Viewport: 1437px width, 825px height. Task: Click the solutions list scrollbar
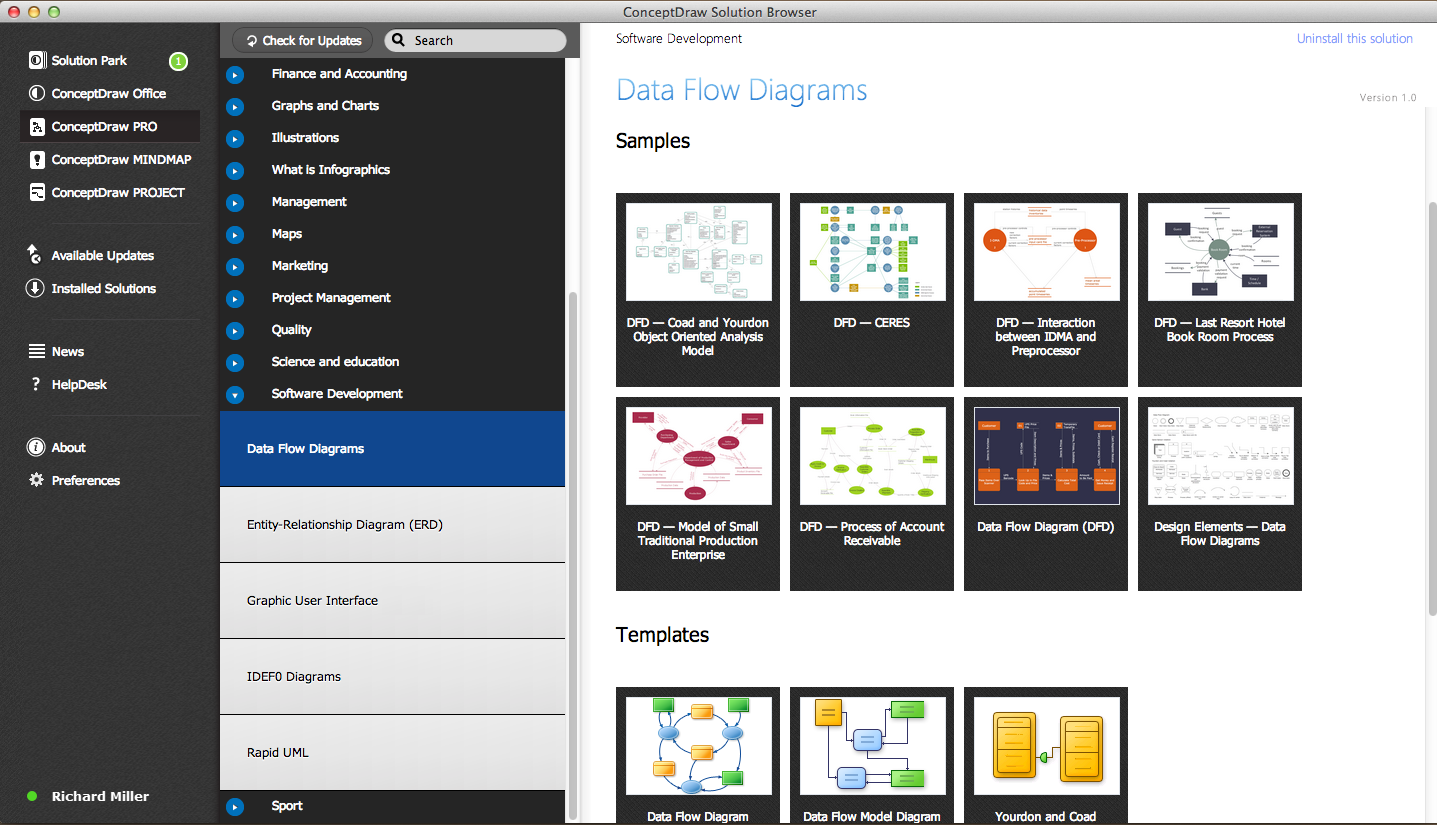[x=573, y=555]
